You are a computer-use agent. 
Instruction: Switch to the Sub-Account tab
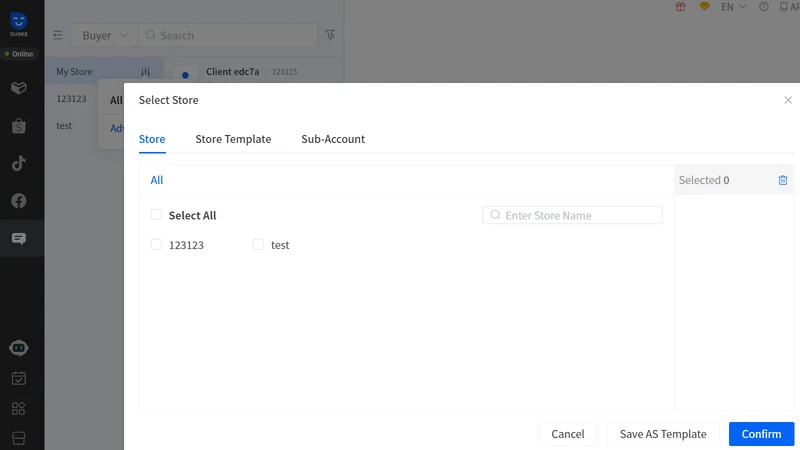[x=333, y=139]
